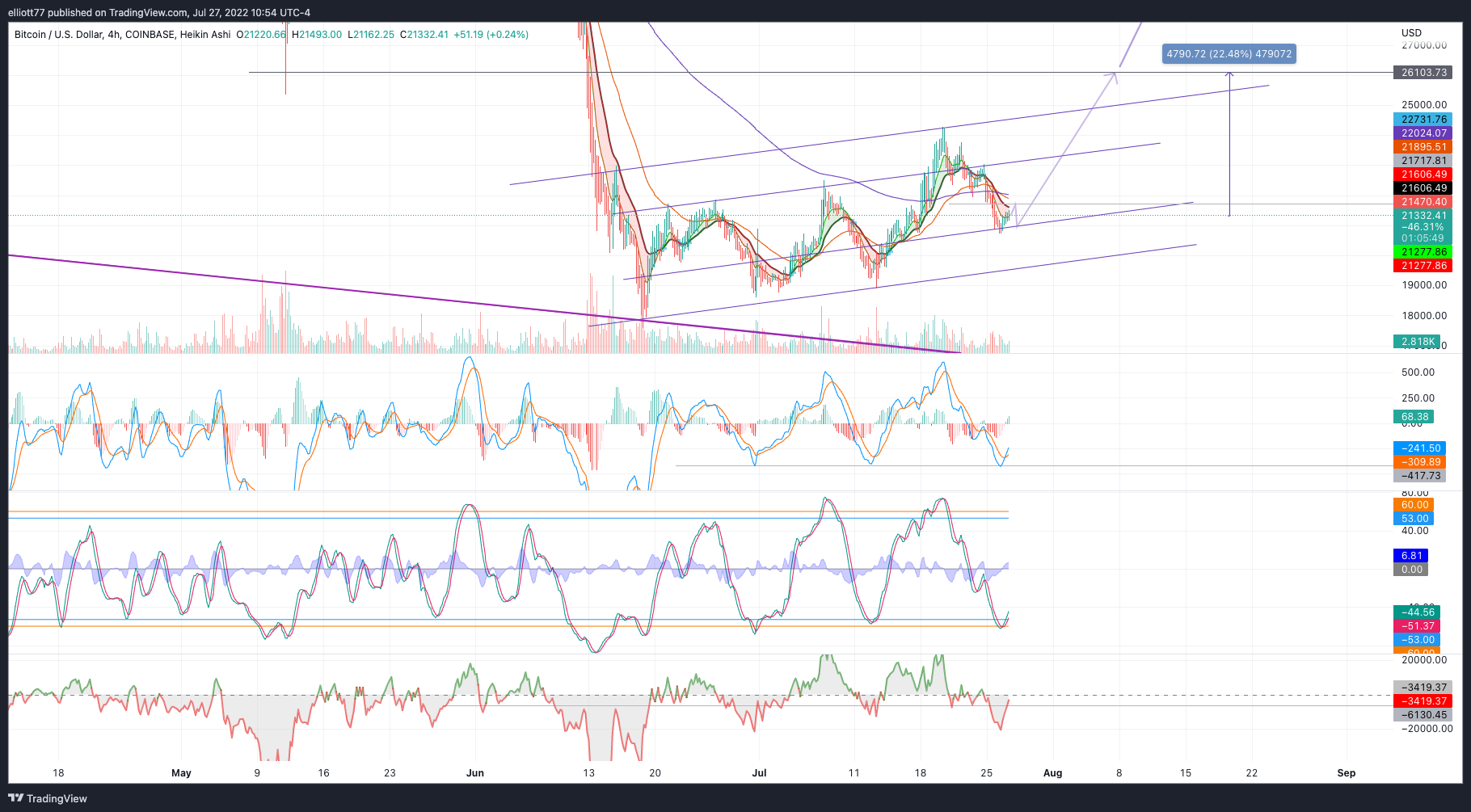The width and height of the screenshot is (1471, 812).
Task: Select the horizontal line price label 26103.73
Action: (1423, 73)
